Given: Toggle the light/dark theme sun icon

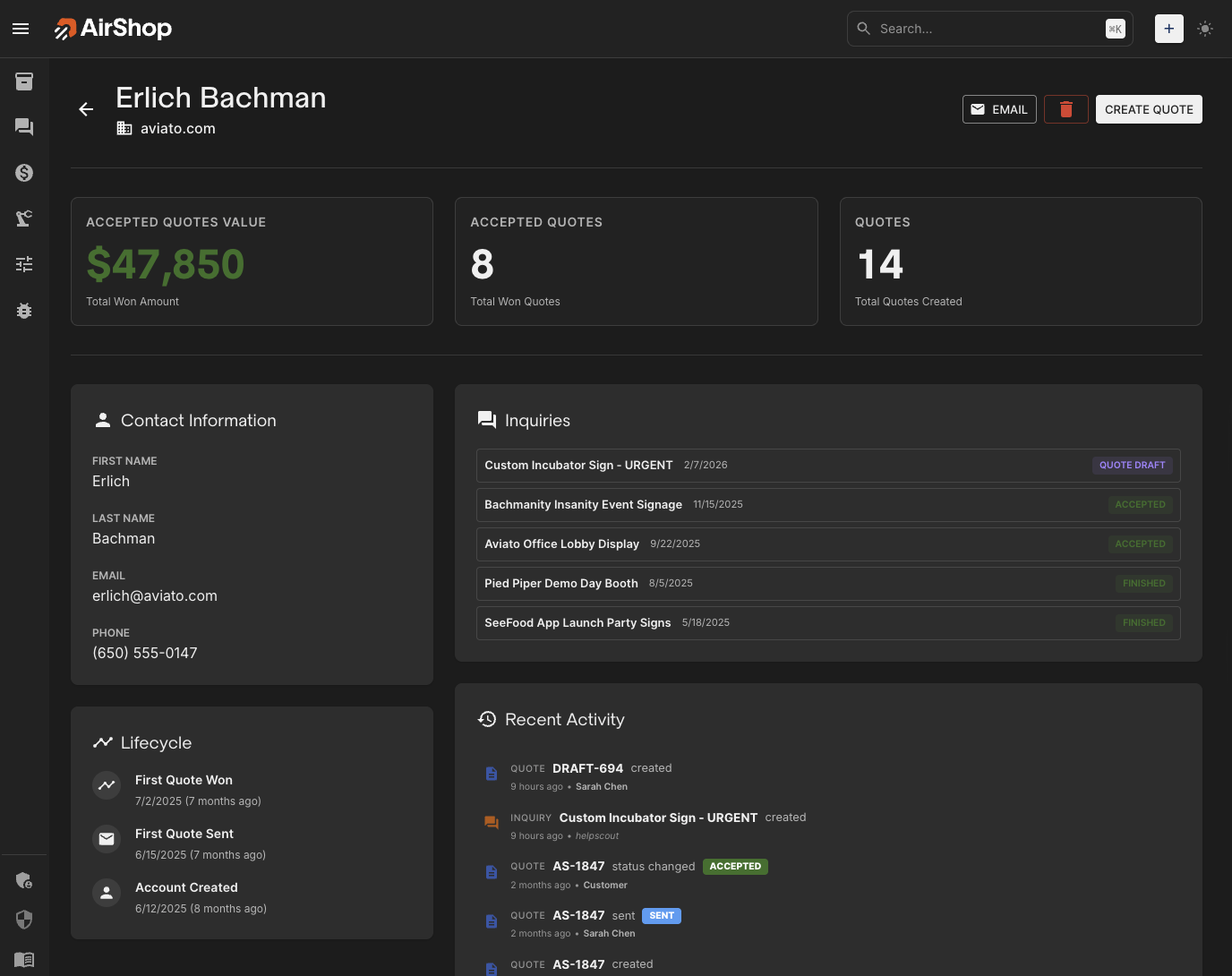Looking at the screenshot, I should click(1205, 29).
